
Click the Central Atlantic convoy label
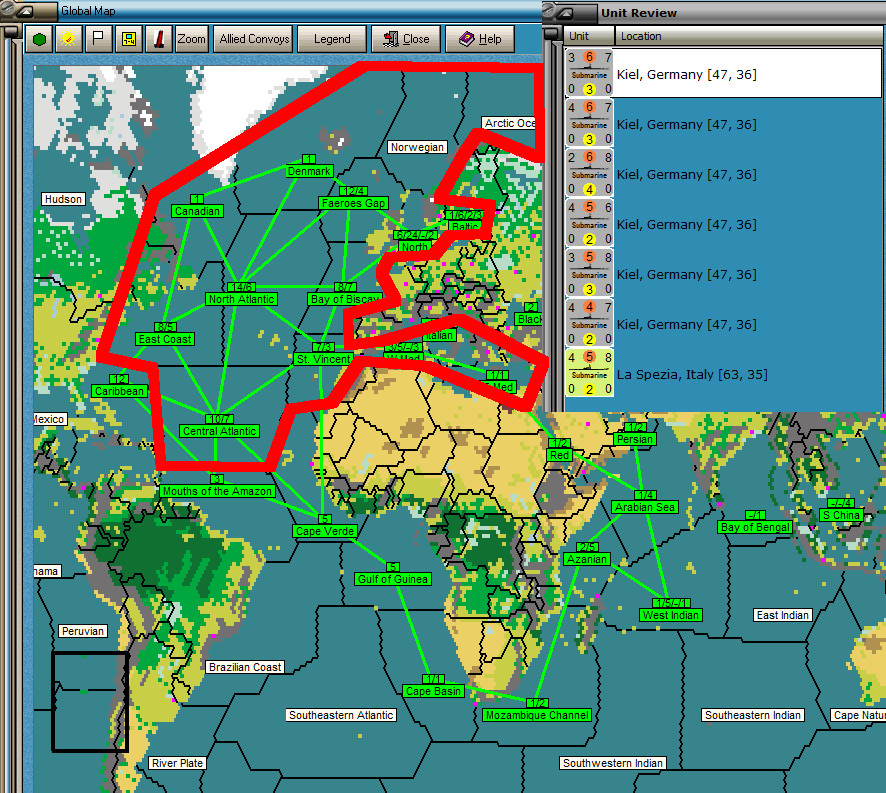(219, 431)
